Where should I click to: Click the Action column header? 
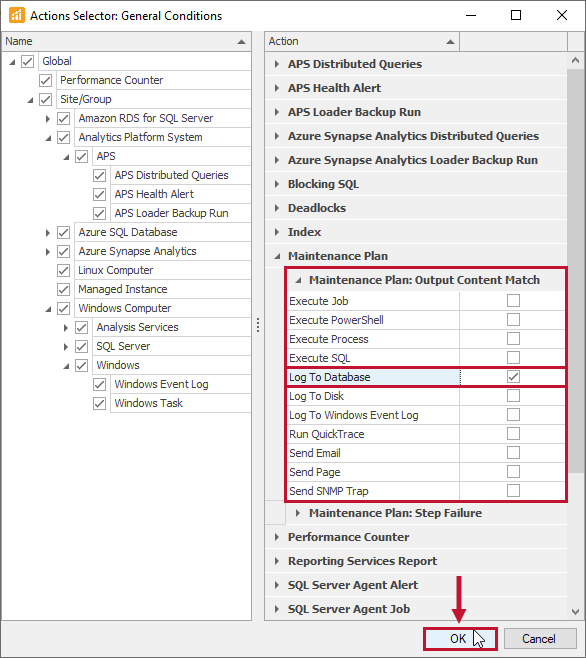(x=362, y=42)
